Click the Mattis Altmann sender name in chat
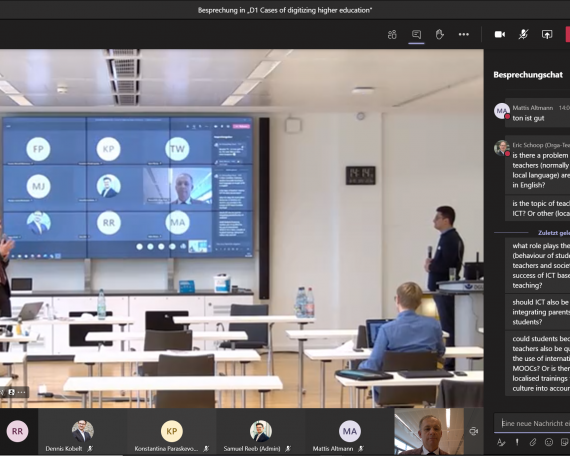Image resolution: width=570 pixels, height=456 pixels. (x=533, y=108)
